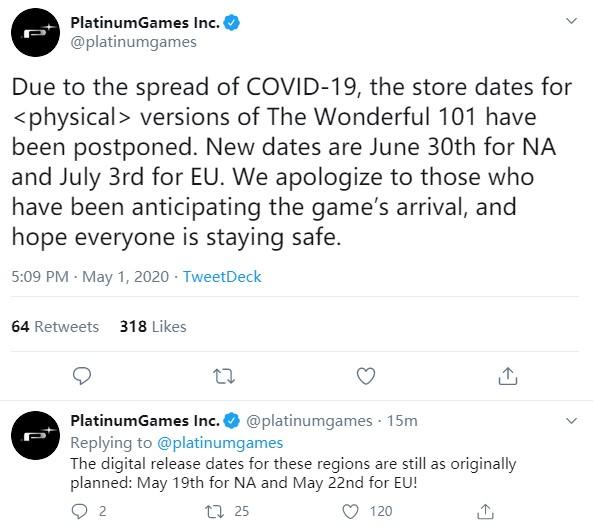Like the reply tweet showing 120 likes

(350, 511)
